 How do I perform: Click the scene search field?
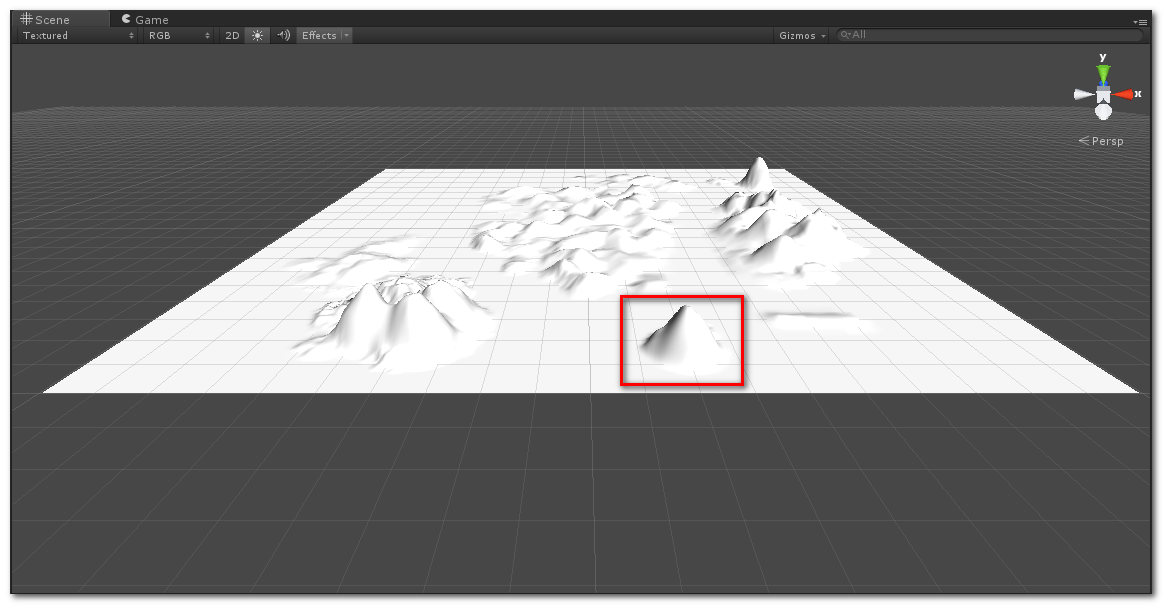(990, 35)
